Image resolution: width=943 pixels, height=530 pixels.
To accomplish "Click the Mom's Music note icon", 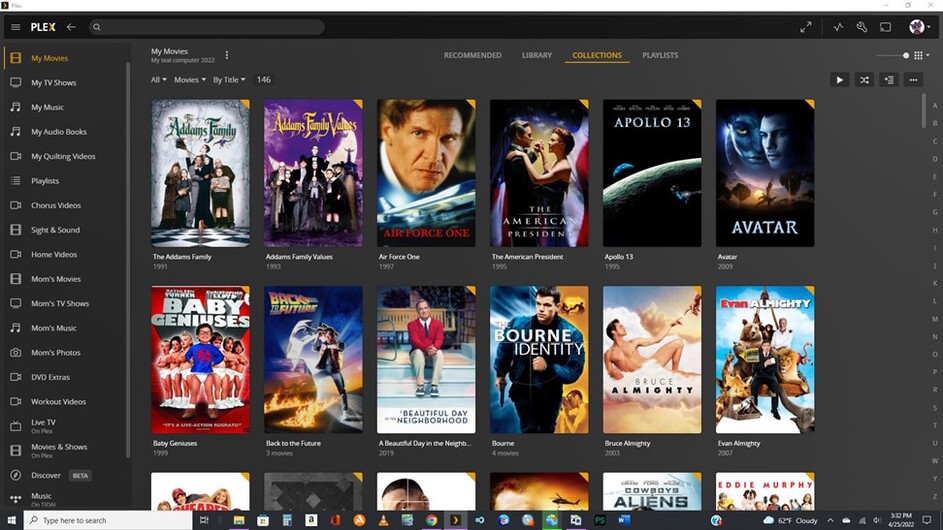I will (16, 328).
